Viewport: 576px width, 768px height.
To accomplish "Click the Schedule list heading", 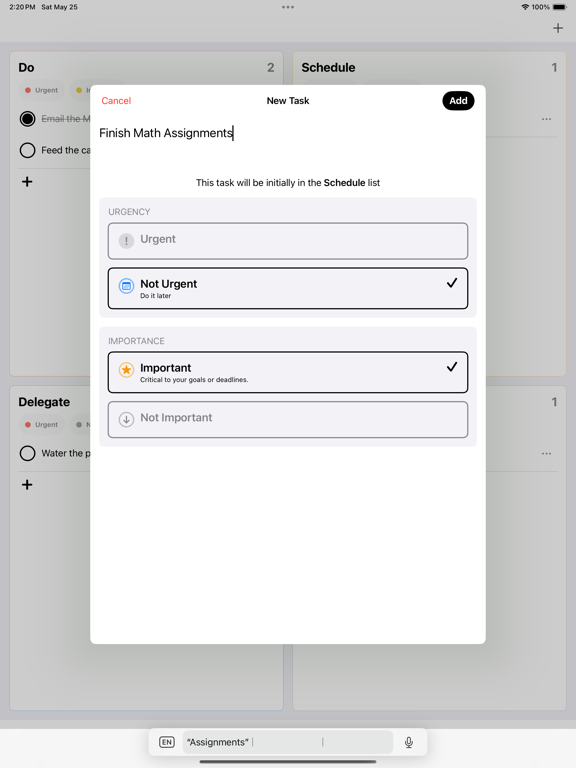I will click(328, 68).
